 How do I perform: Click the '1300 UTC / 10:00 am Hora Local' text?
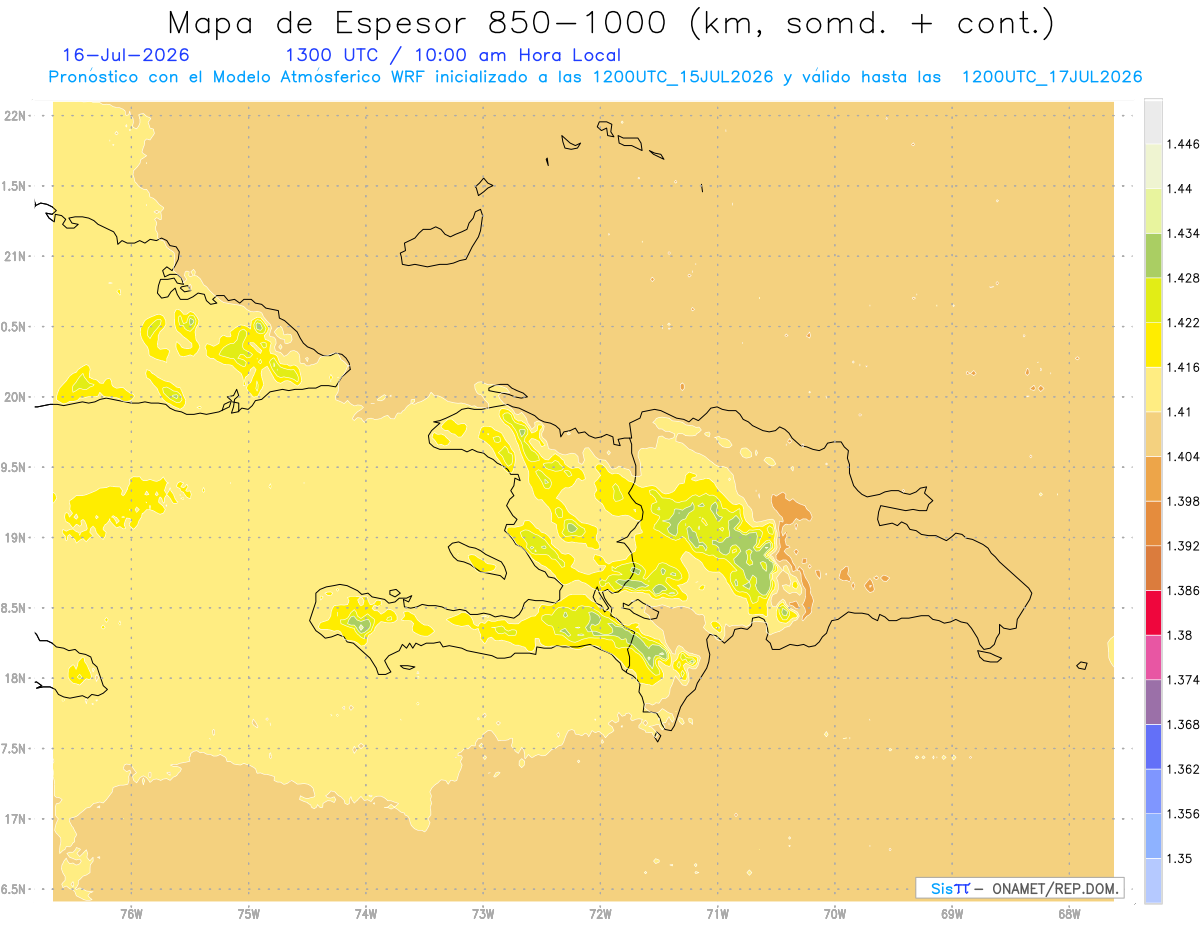pos(453,56)
